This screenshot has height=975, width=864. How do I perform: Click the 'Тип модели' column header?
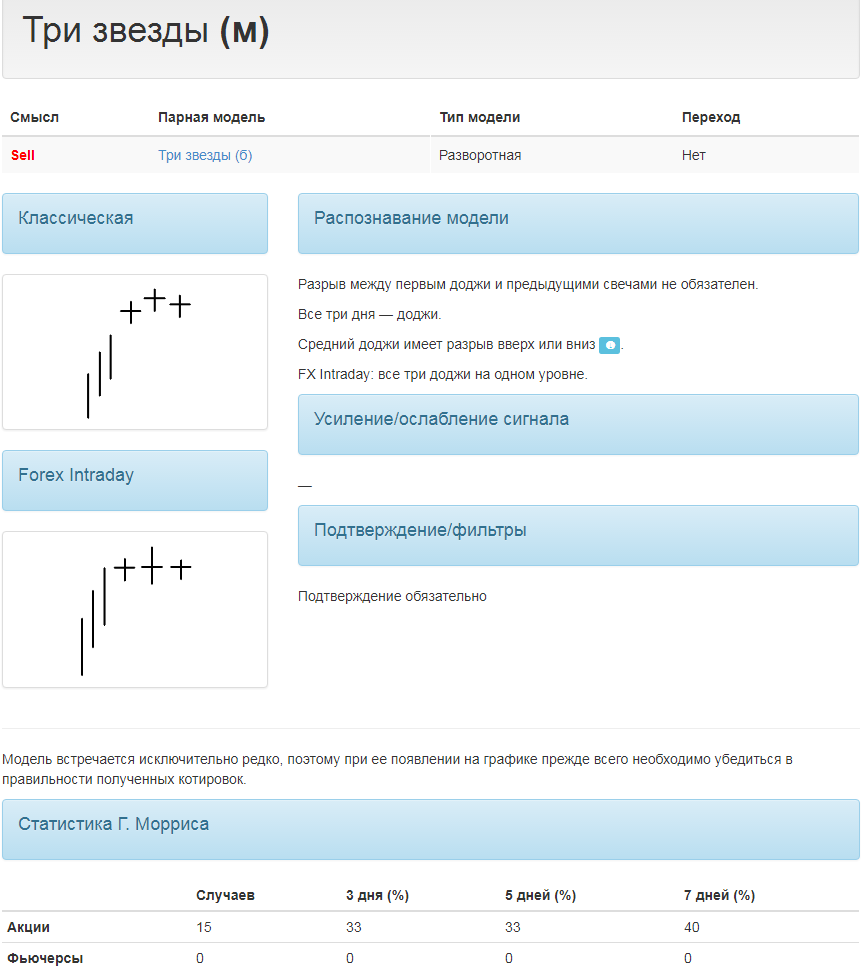pos(480,117)
